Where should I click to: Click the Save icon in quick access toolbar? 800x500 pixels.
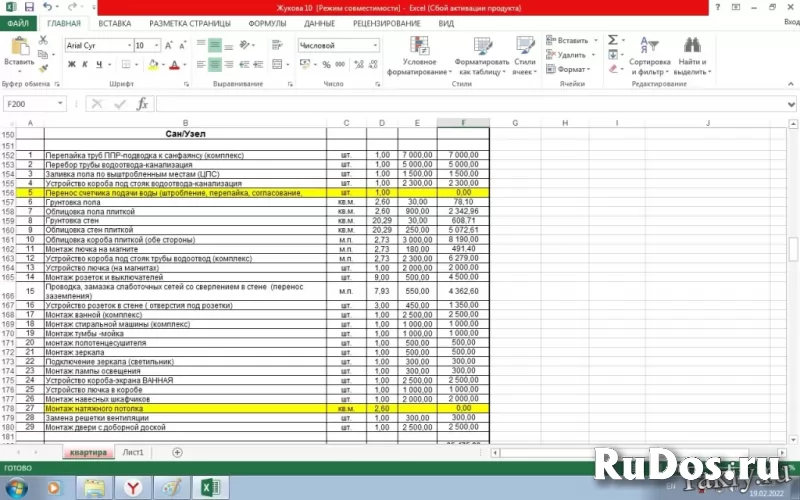(28, 7)
